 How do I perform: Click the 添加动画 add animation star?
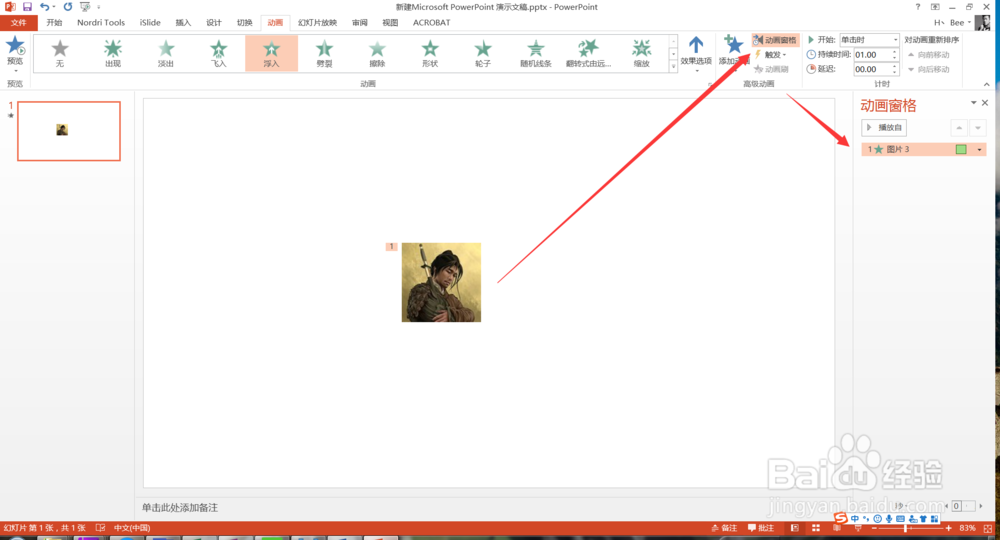click(733, 46)
